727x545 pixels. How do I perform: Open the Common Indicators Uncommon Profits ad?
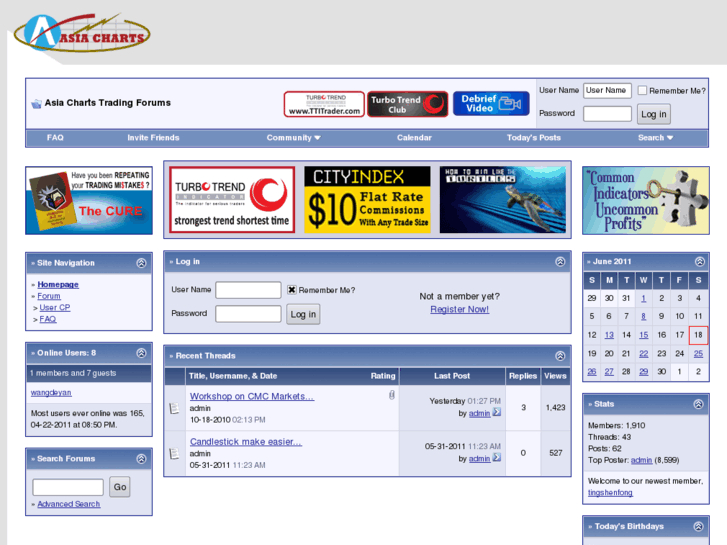pyautogui.click(x=646, y=200)
